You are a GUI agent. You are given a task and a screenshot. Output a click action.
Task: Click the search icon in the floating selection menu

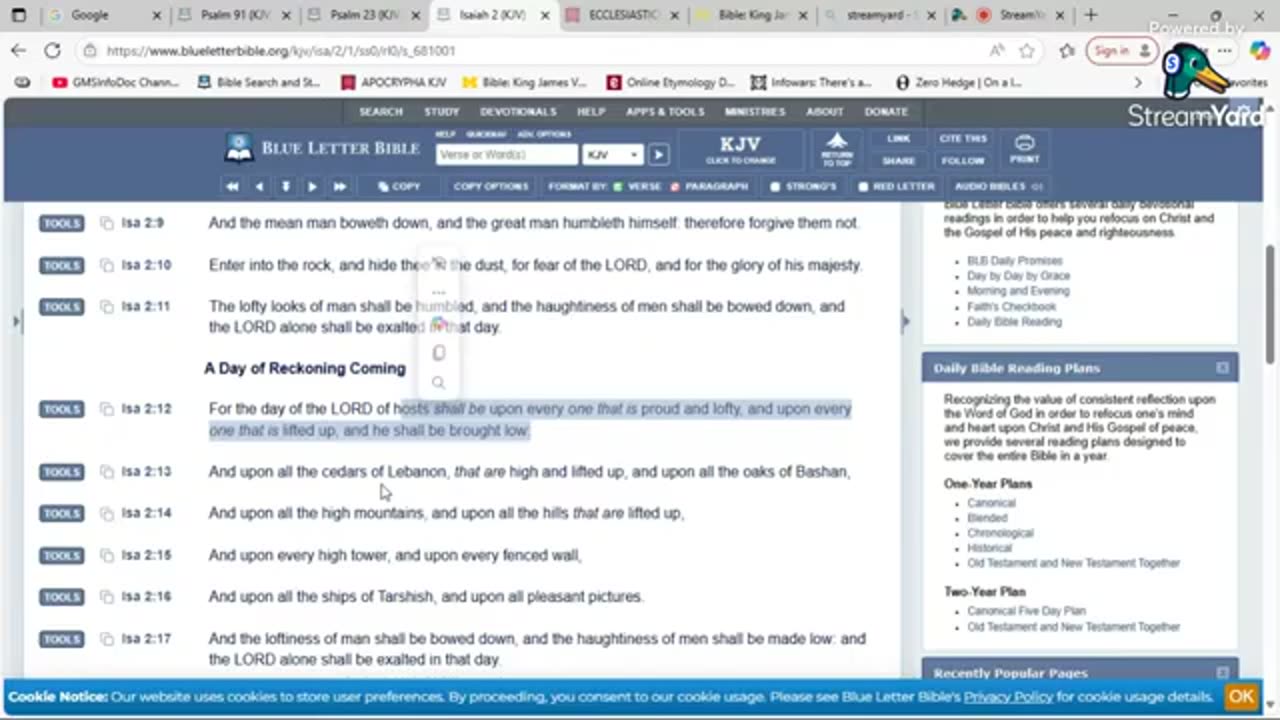(x=438, y=382)
